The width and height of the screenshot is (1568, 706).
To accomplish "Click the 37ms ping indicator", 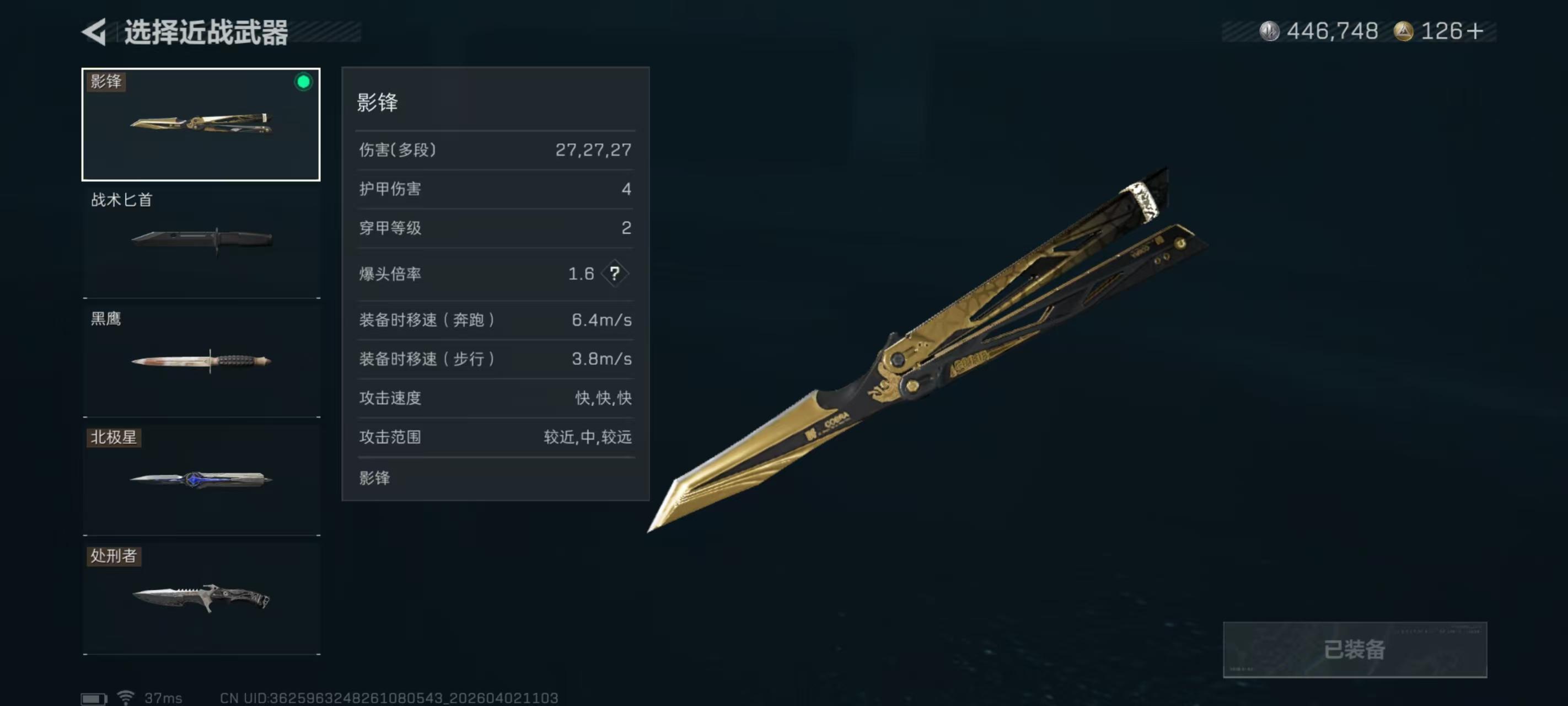I will pyautogui.click(x=163, y=698).
